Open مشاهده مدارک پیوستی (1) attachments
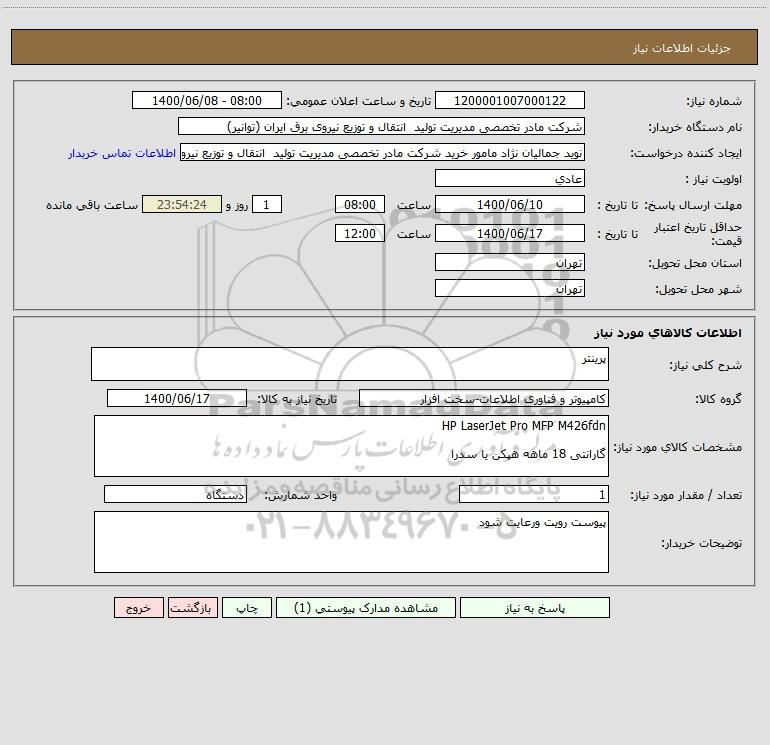The width and height of the screenshot is (770, 745). point(366,608)
